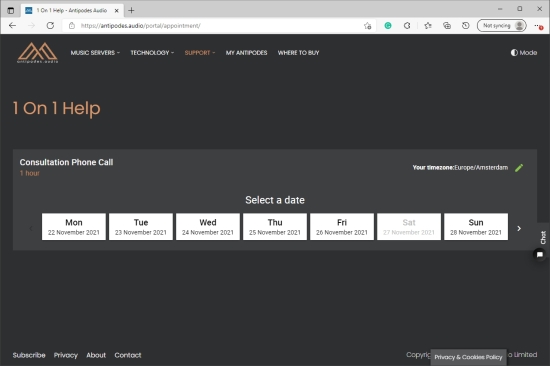Click the green Grammarly extension icon
The image size is (550, 366).
[x=388, y=26]
